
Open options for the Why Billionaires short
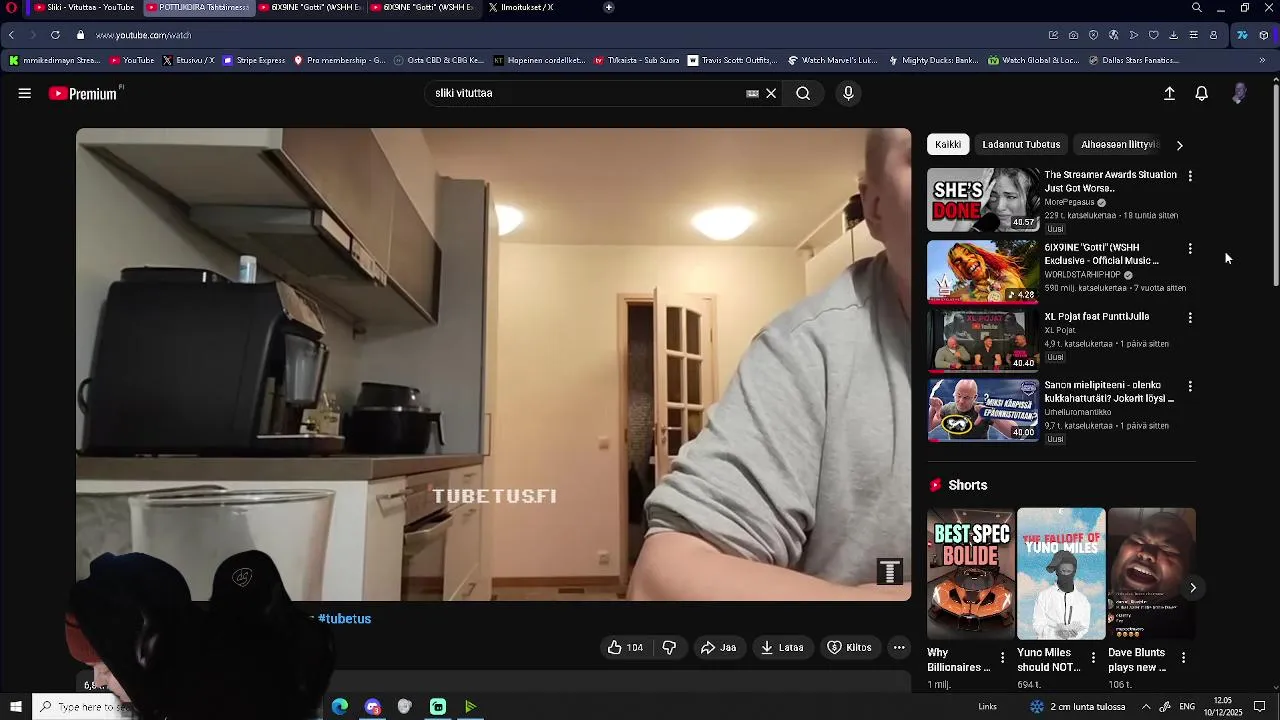click(1003, 658)
